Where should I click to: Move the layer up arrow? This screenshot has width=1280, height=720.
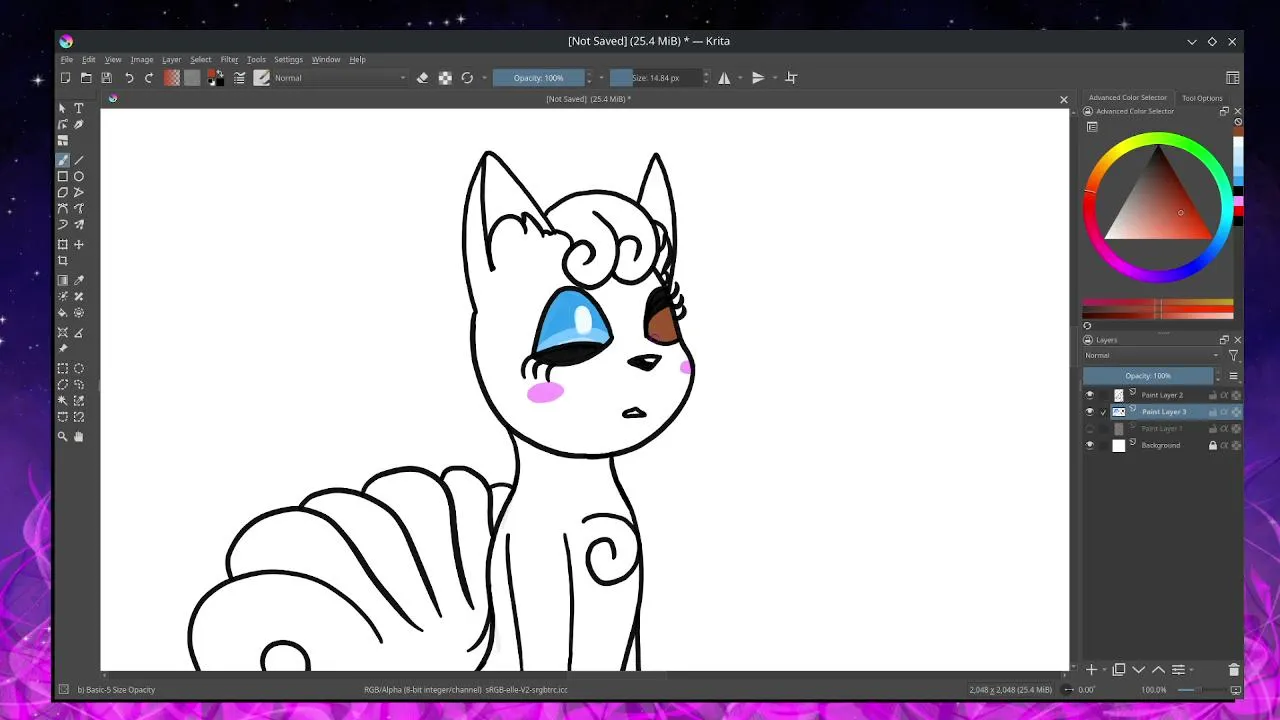[x=1158, y=670]
